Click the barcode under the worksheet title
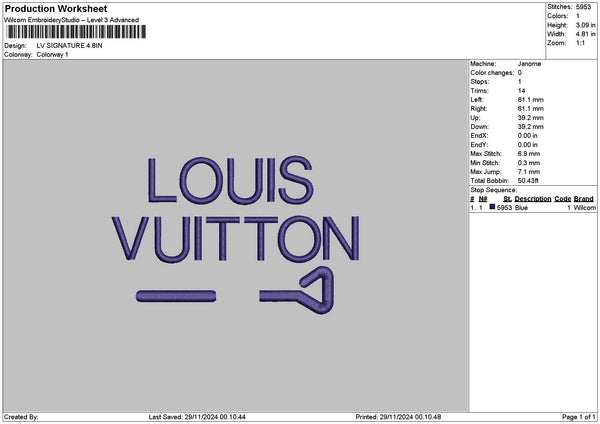This screenshot has height=424, width=600. 76,32
